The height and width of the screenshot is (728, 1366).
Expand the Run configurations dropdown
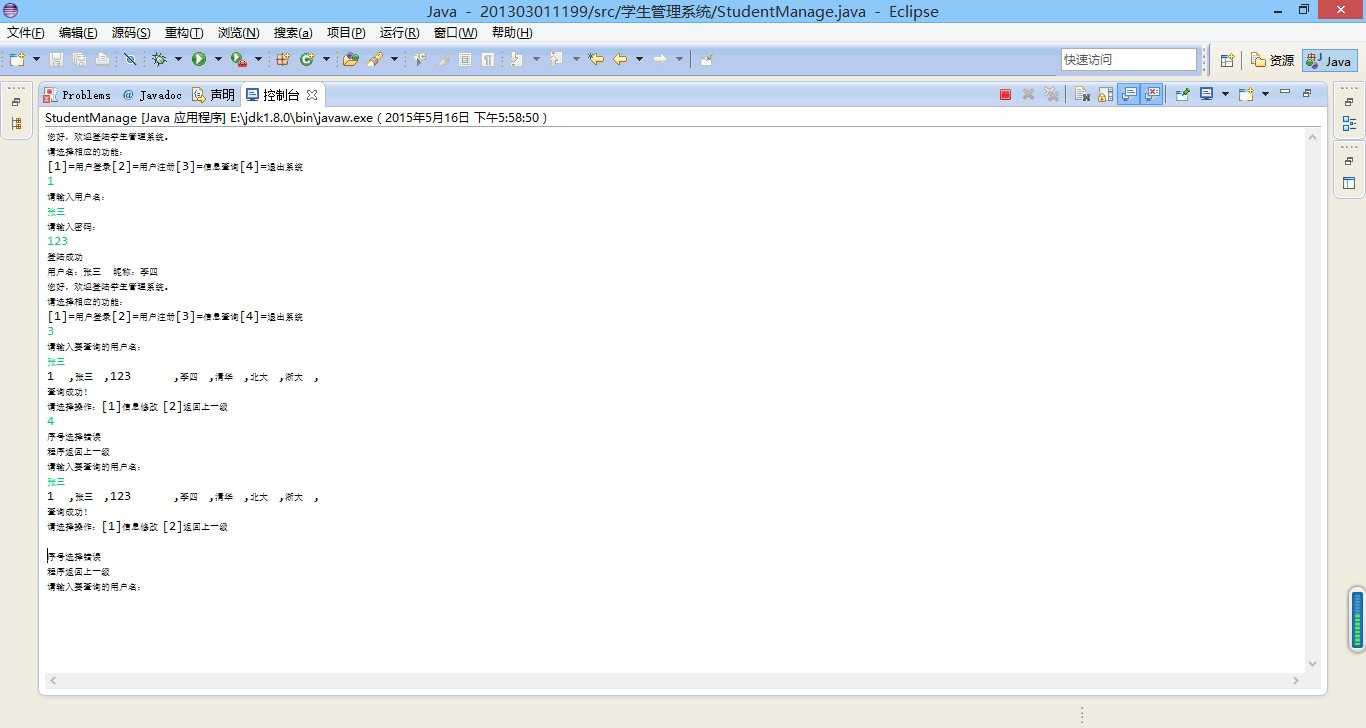tap(218, 60)
